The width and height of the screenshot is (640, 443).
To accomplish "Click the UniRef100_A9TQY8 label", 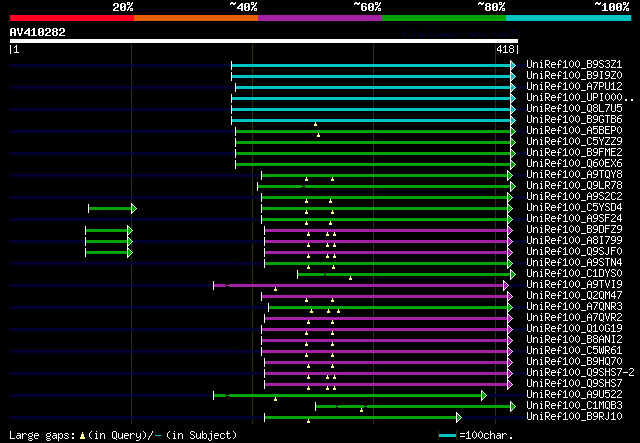I will [x=574, y=175].
